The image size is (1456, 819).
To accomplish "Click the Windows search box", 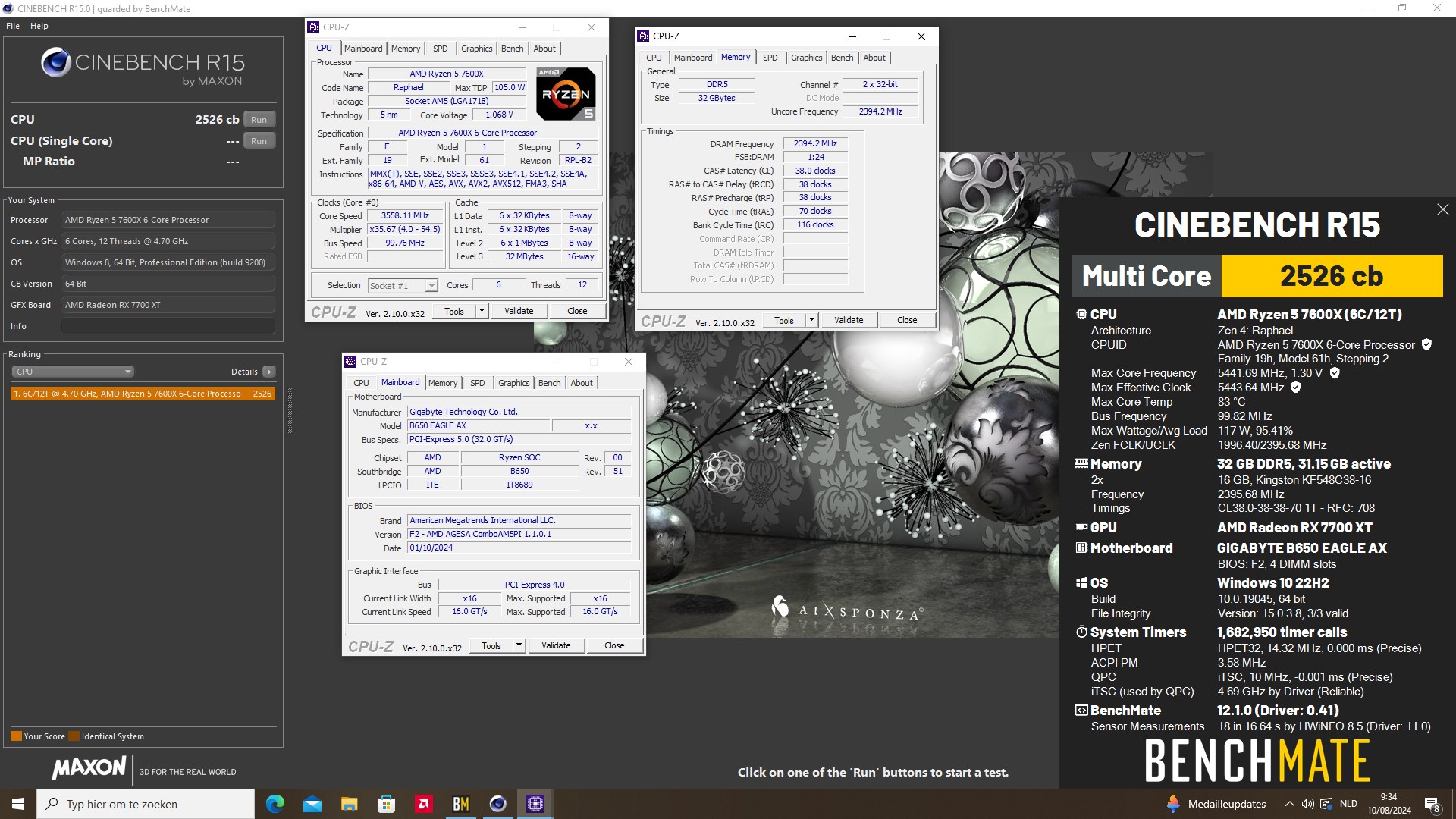I will (x=146, y=804).
